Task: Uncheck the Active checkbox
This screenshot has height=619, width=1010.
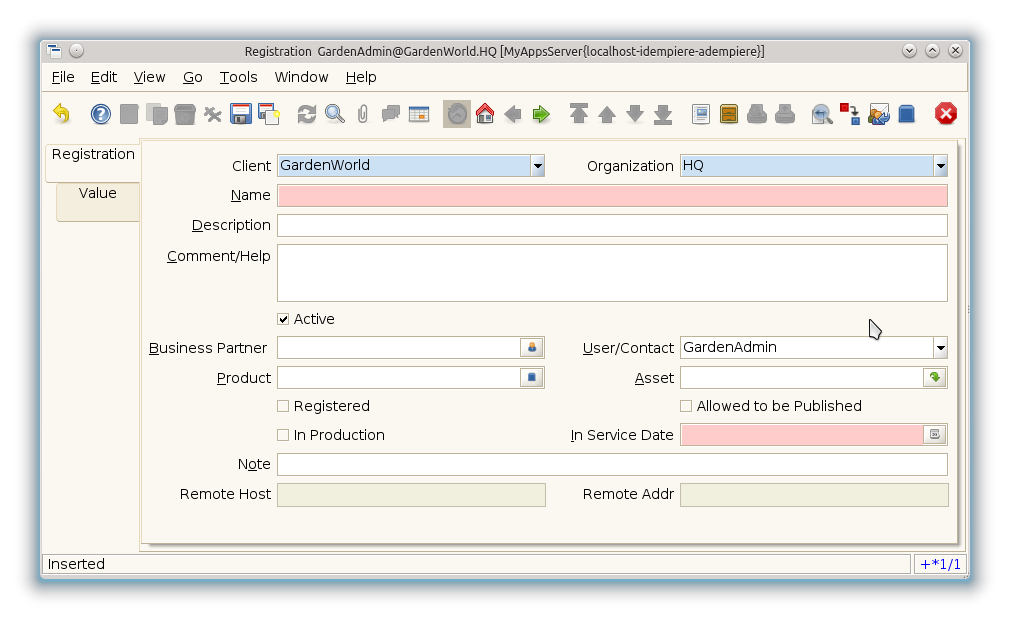Action: click(x=284, y=319)
